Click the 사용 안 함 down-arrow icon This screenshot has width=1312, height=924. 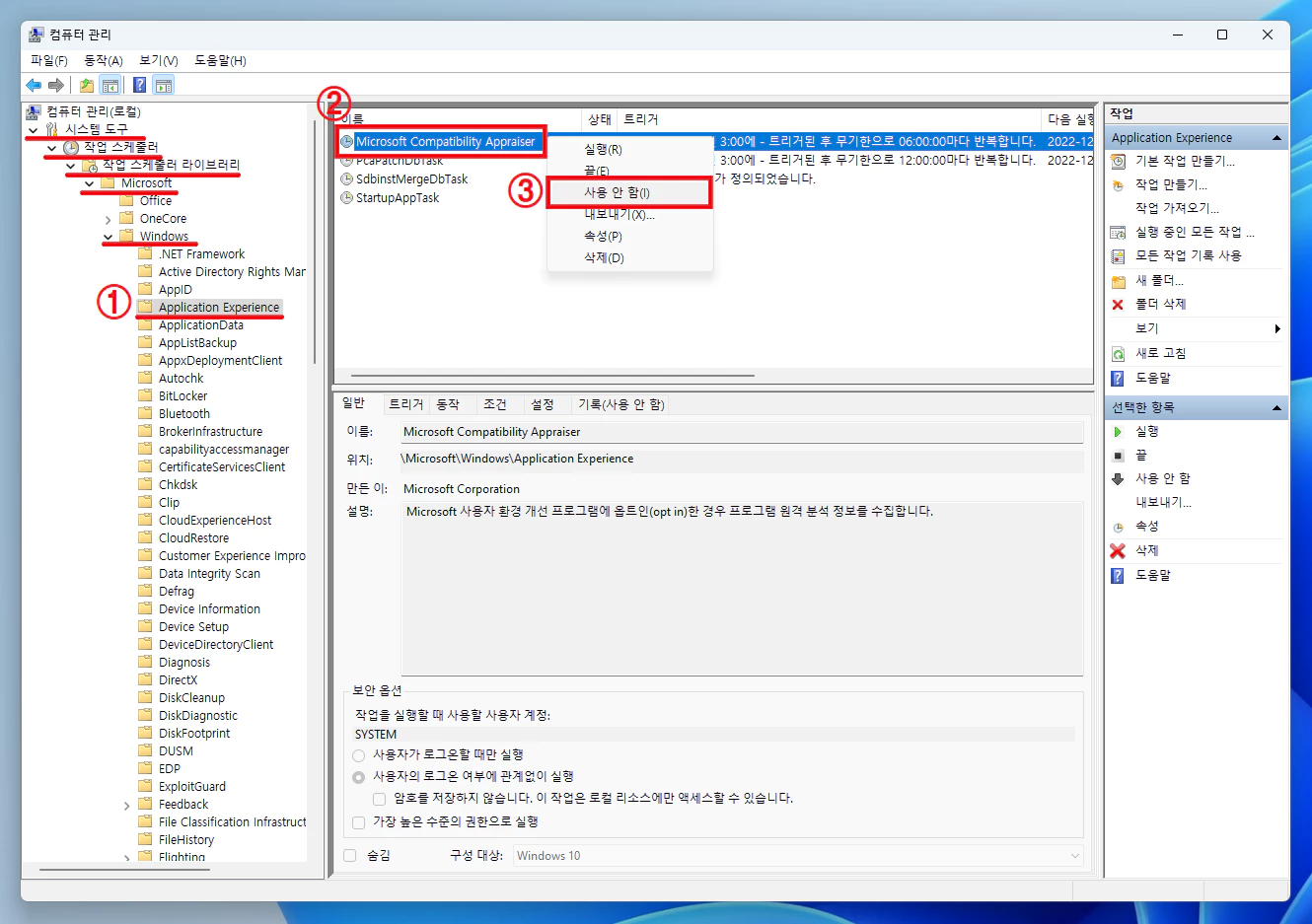[1118, 479]
